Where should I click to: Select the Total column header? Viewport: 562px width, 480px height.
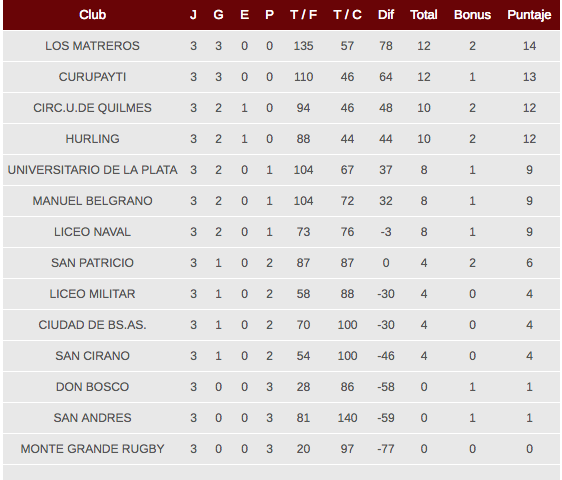424,15
